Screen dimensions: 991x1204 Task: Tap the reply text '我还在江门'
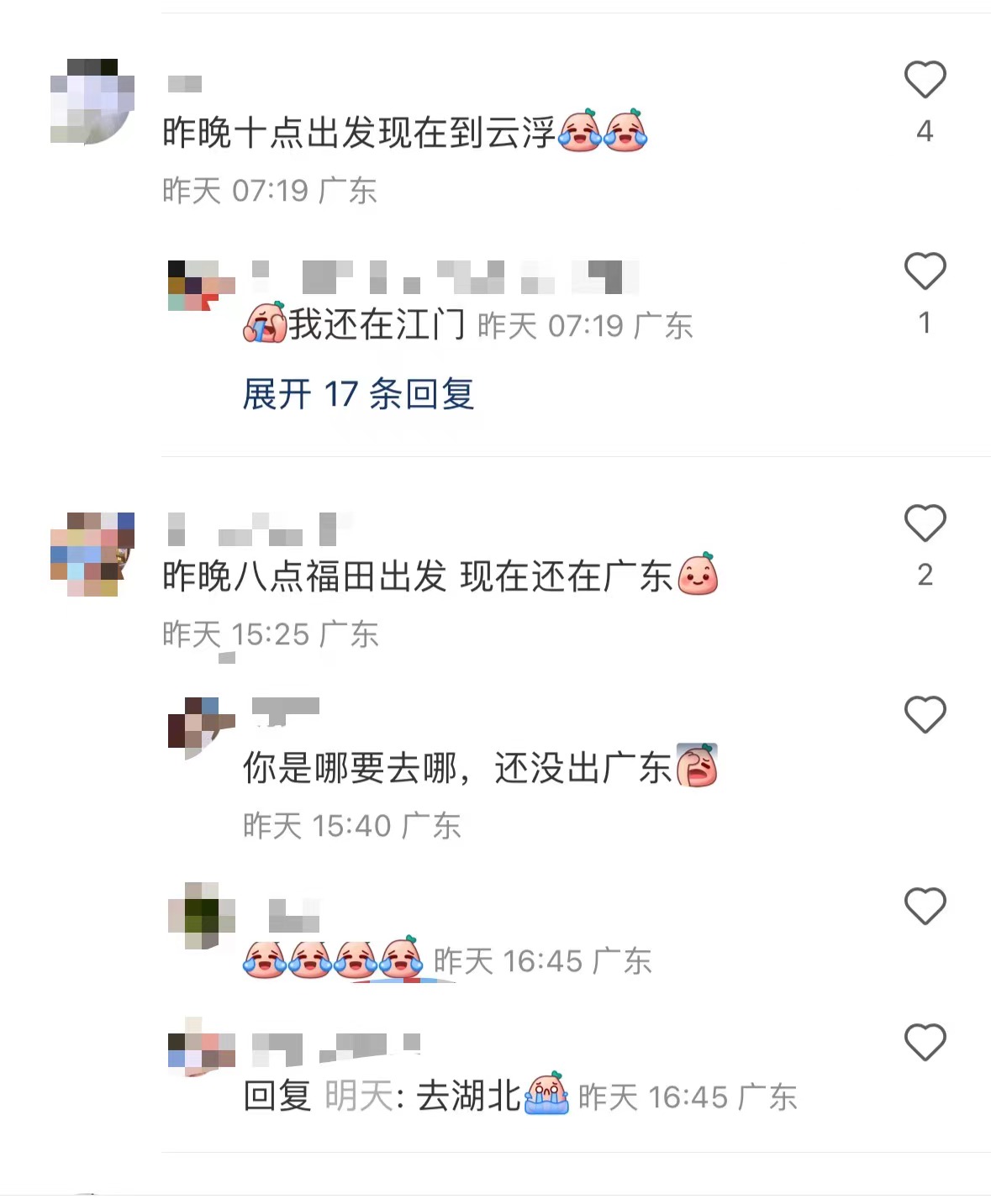click(x=377, y=324)
